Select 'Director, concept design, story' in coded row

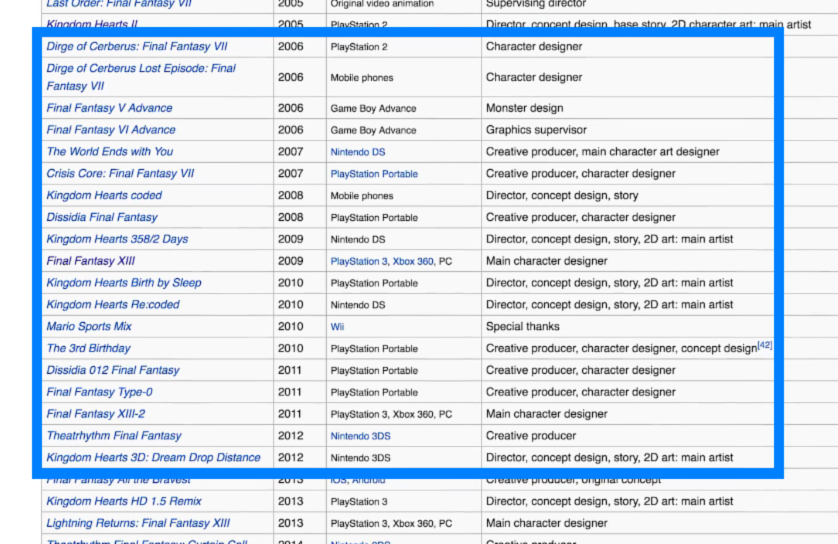(562, 196)
